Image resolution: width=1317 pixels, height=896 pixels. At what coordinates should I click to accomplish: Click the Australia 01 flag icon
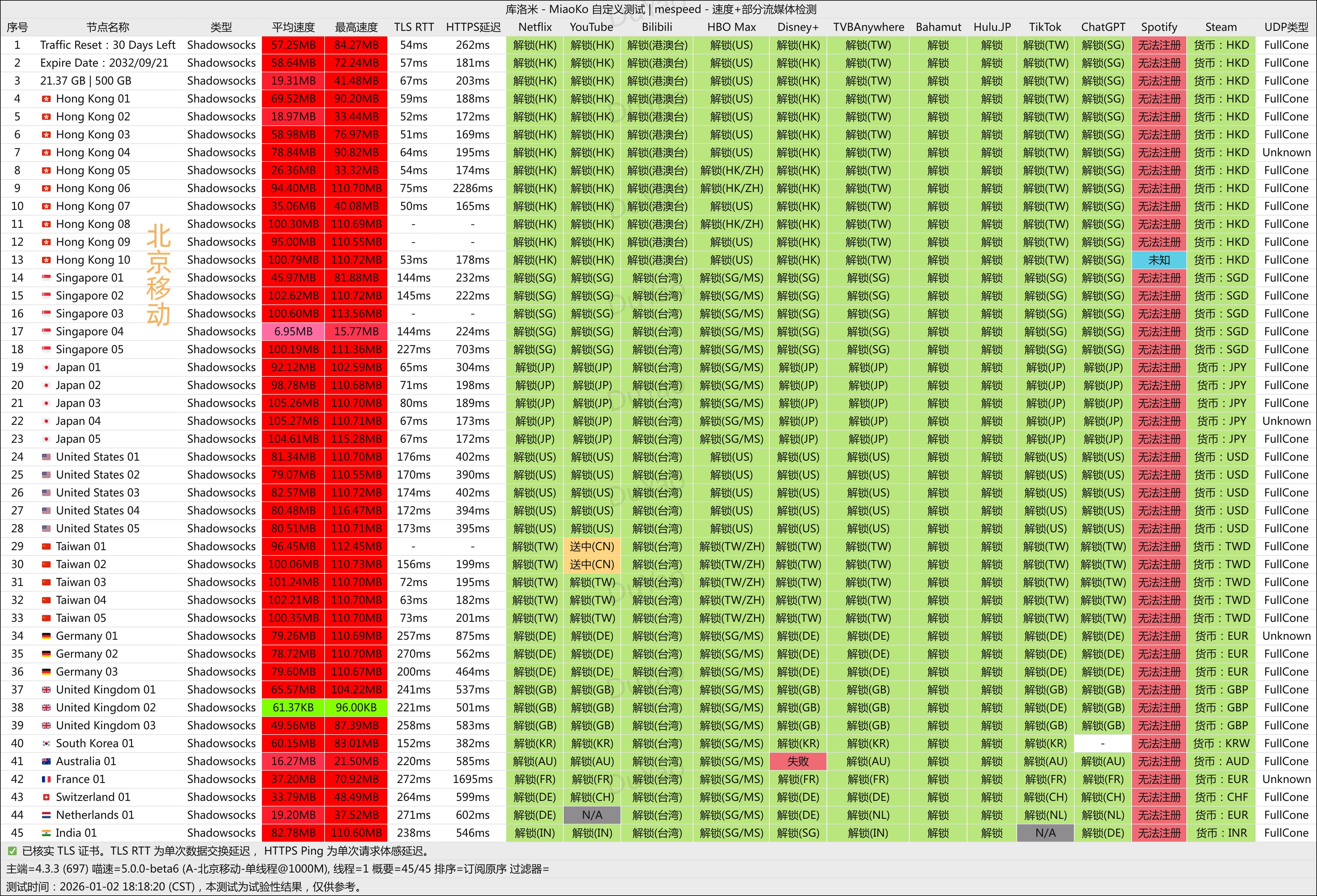coord(46,762)
